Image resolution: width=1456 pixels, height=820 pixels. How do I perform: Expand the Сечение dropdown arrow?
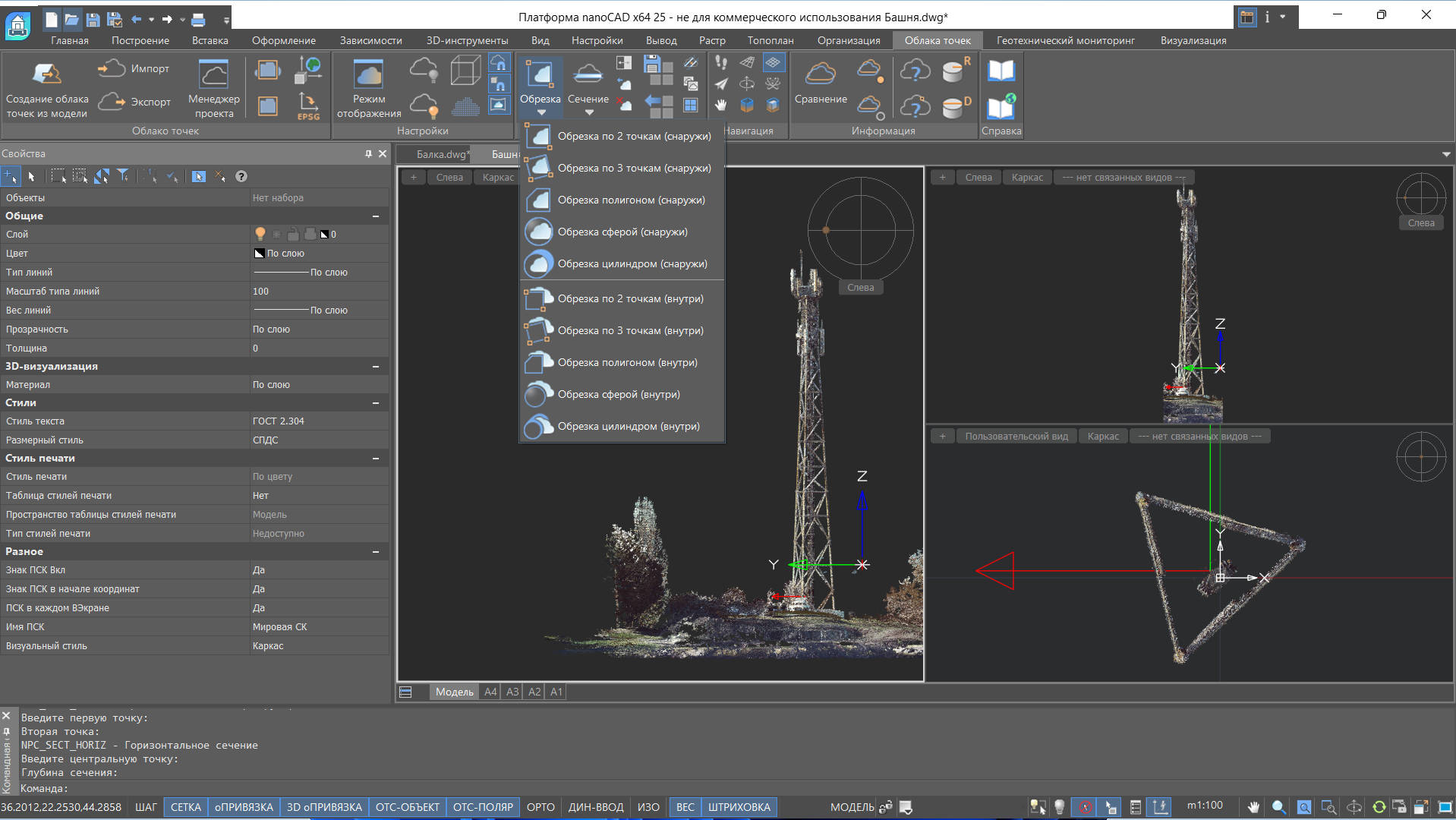[x=588, y=113]
